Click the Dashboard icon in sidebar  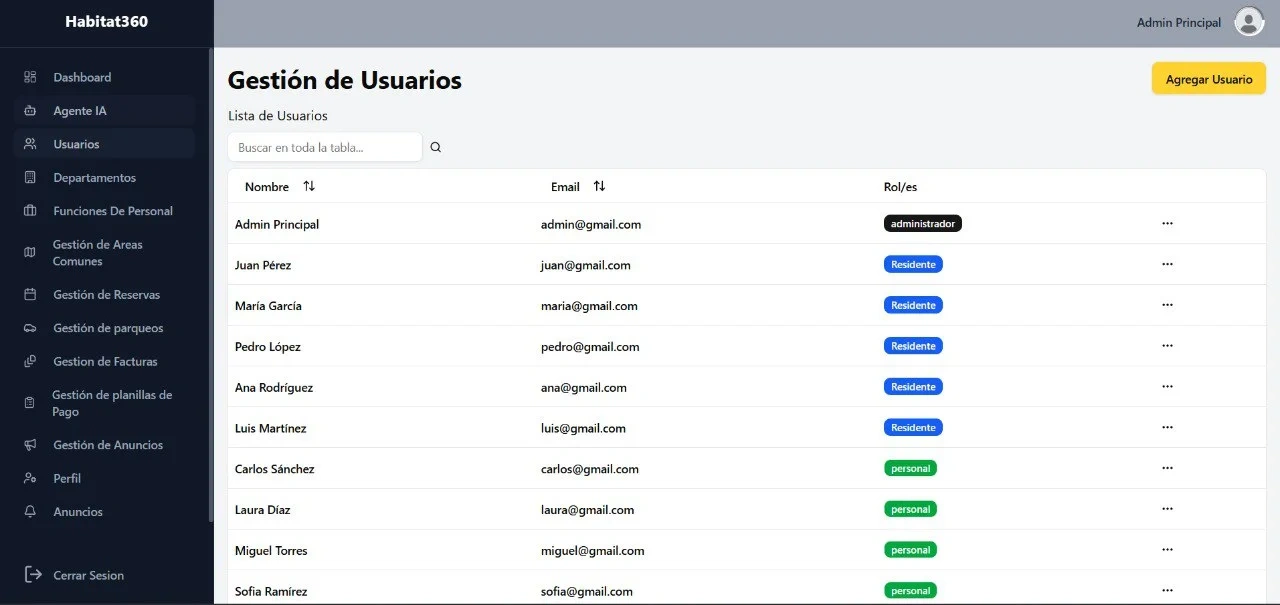[x=30, y=77]
